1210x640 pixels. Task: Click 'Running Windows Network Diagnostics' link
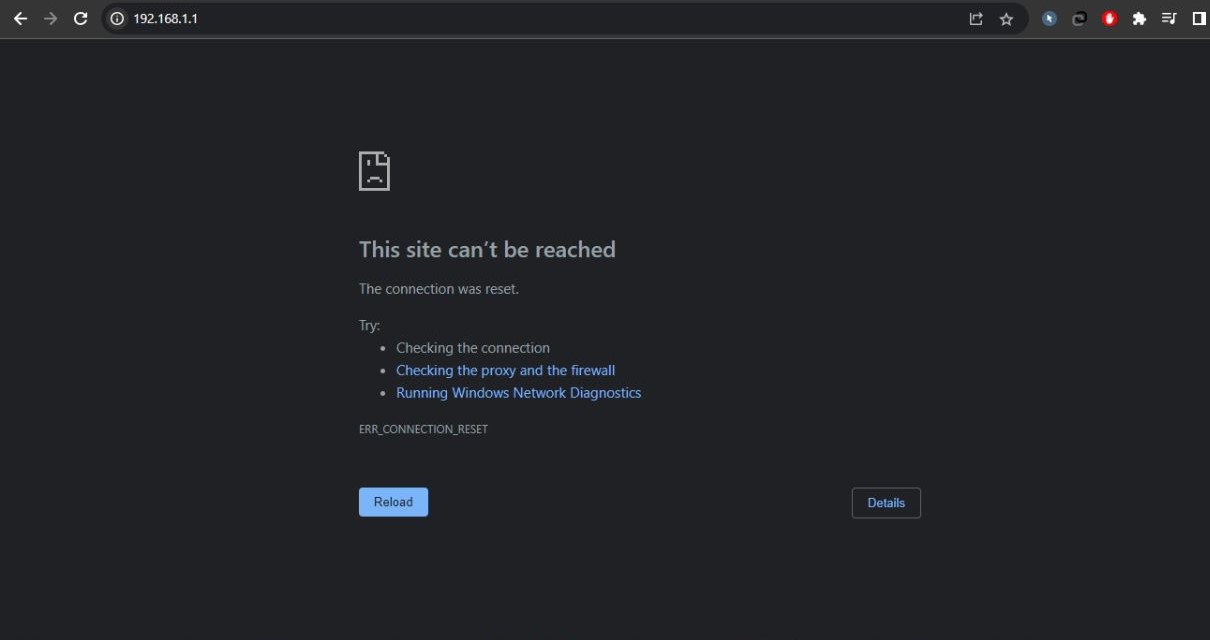click(518, 393)
